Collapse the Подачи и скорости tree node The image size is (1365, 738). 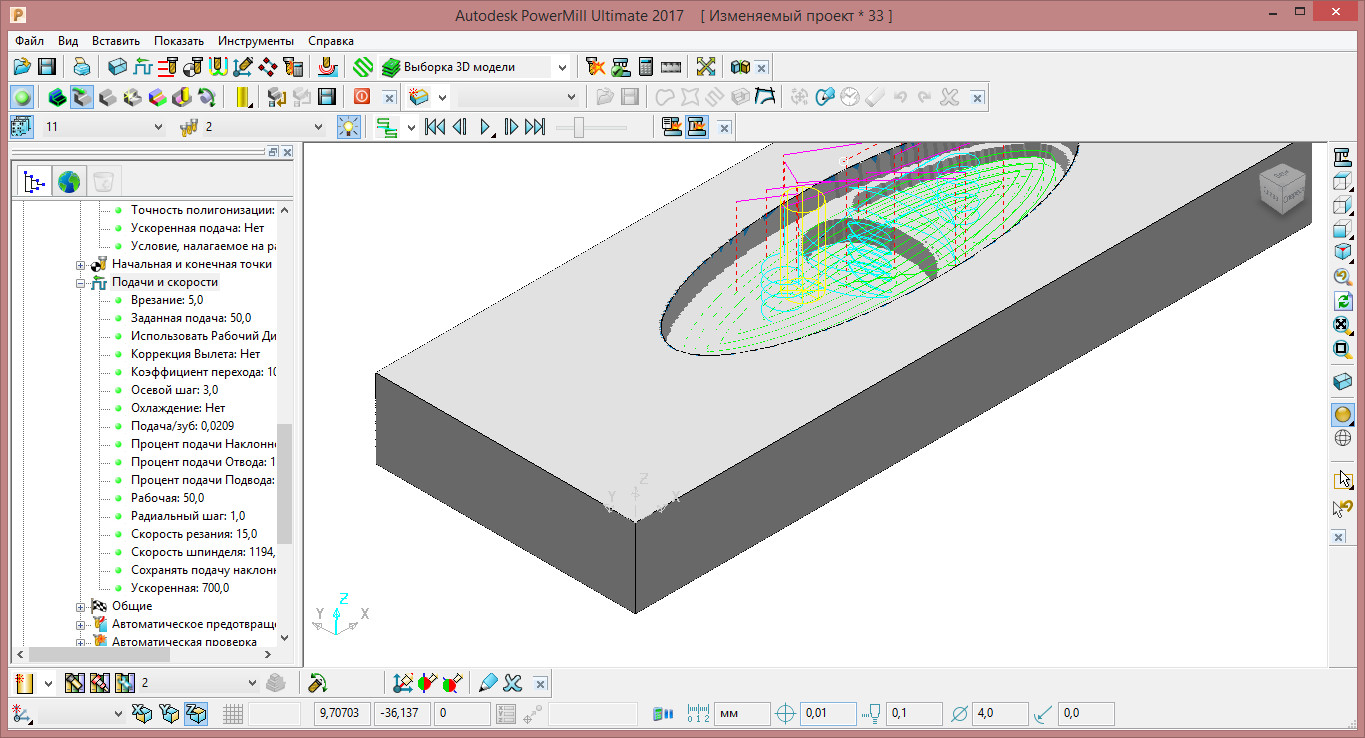pos(81,283)
